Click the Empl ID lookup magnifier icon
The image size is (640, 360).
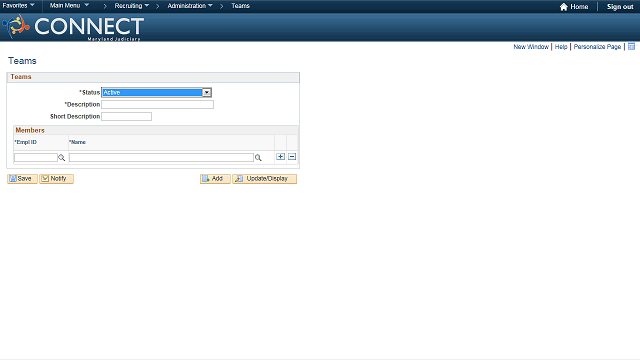coord(62,158)
